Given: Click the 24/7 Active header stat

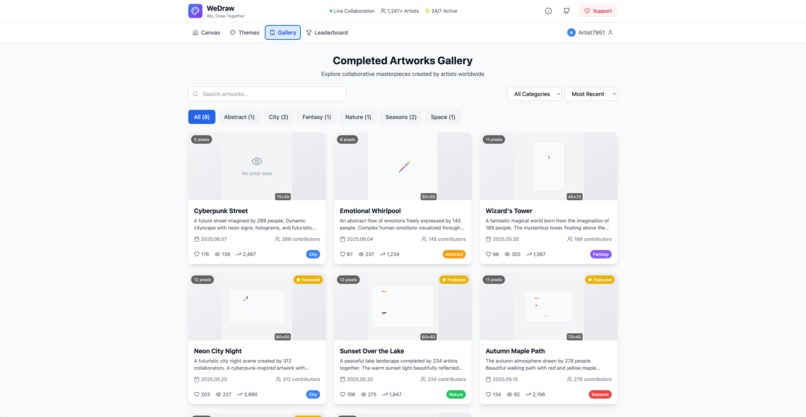Looking at the screenshot, I should 441,11.
